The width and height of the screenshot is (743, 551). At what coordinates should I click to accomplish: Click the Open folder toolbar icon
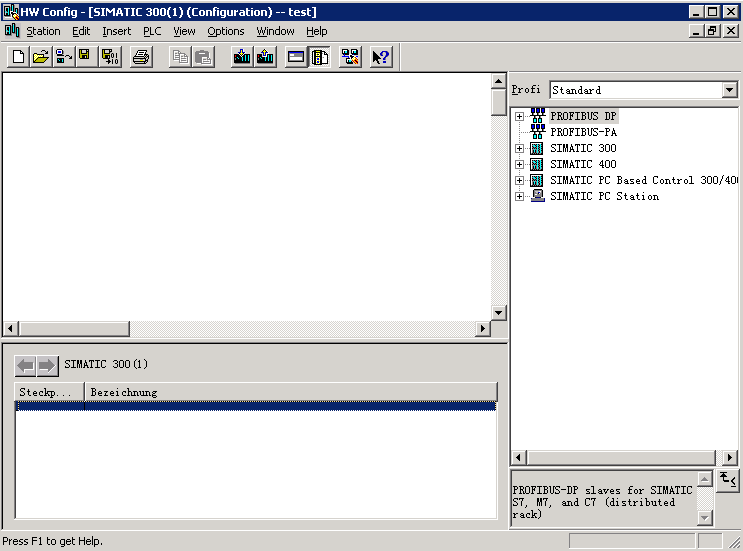(x=40, y=57)
